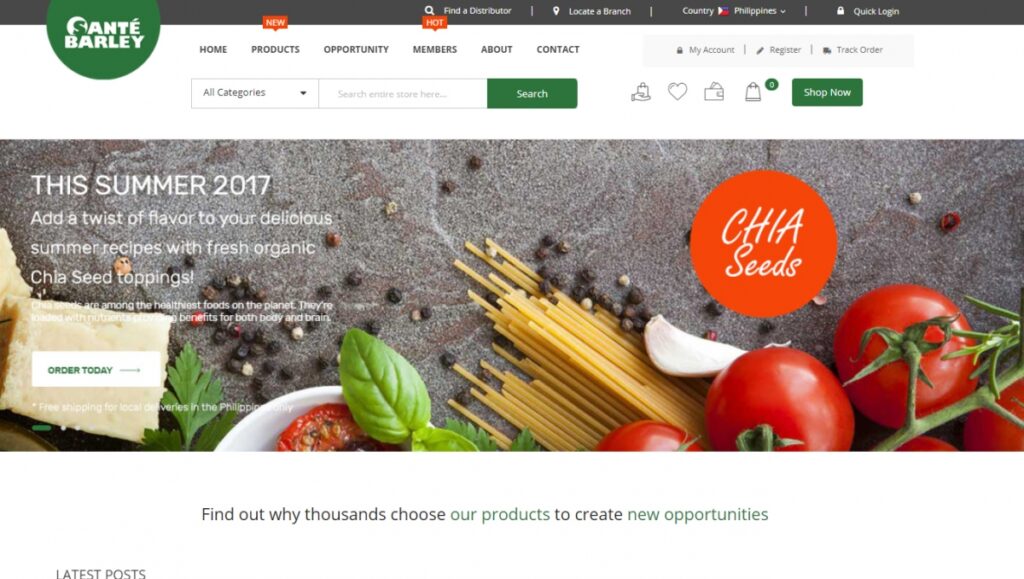Click the Order Today banner button
This screenshot has width=1024, height=579.
point(96,369)
